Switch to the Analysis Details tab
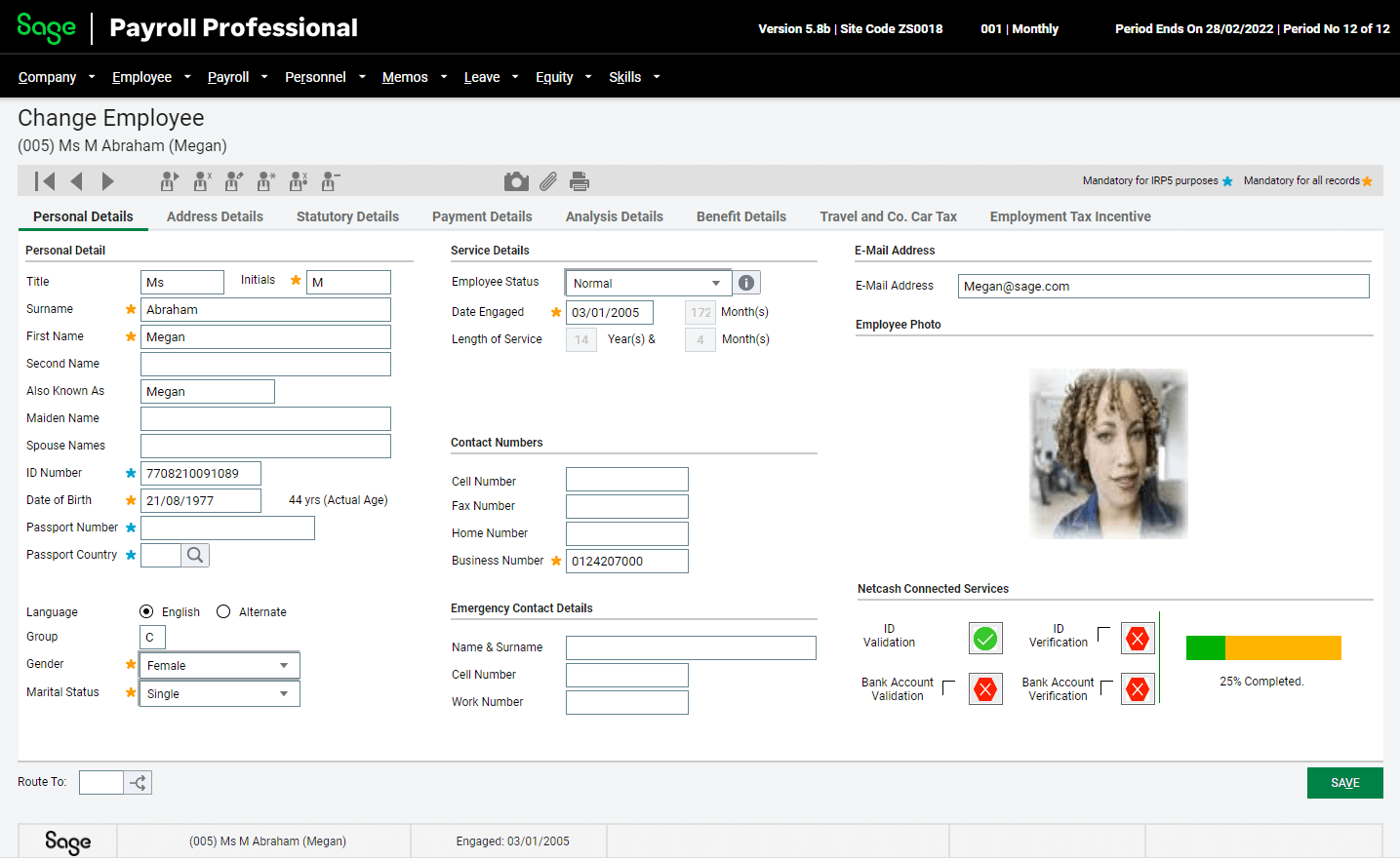Screen dimensions: 1400x860 point(615,216)
